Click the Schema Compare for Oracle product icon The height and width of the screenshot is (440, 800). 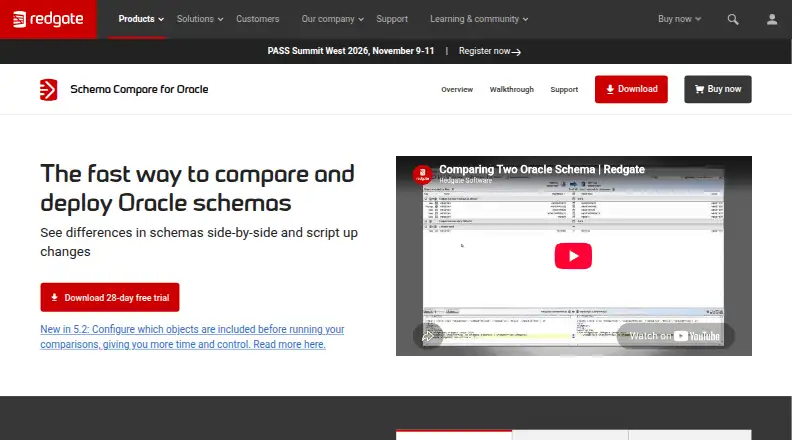coord(49,90)
